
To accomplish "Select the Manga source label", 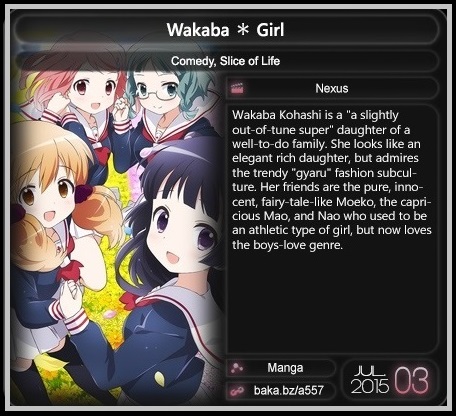I will [x=285, y=368].
